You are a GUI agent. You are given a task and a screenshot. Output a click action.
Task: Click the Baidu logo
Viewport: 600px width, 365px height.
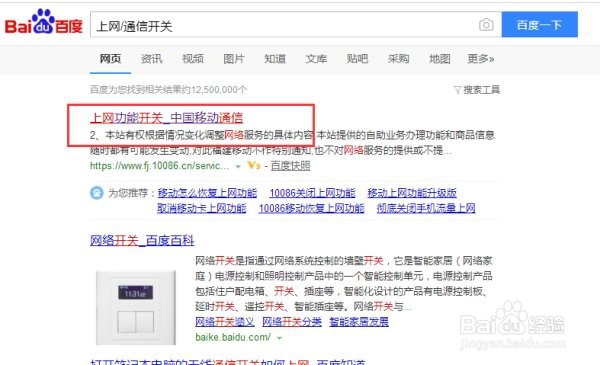click(44, 22)
